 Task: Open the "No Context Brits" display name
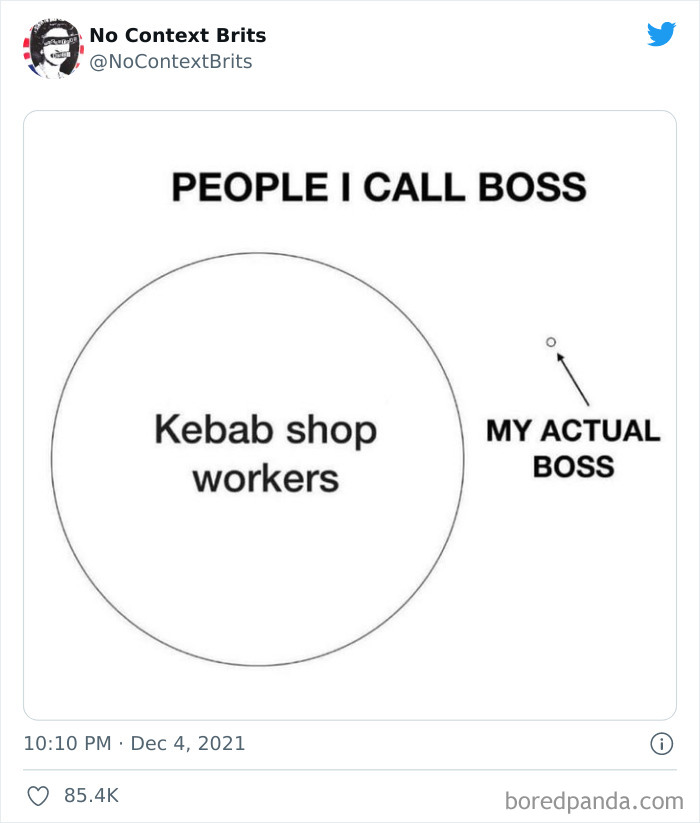pyautogui.click(x=178, y=35)
